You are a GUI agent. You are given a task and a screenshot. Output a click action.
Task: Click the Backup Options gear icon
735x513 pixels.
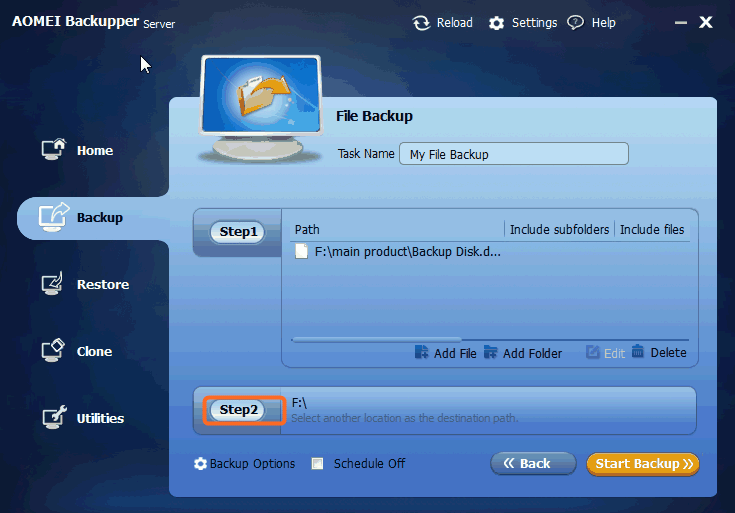[200, 464]
